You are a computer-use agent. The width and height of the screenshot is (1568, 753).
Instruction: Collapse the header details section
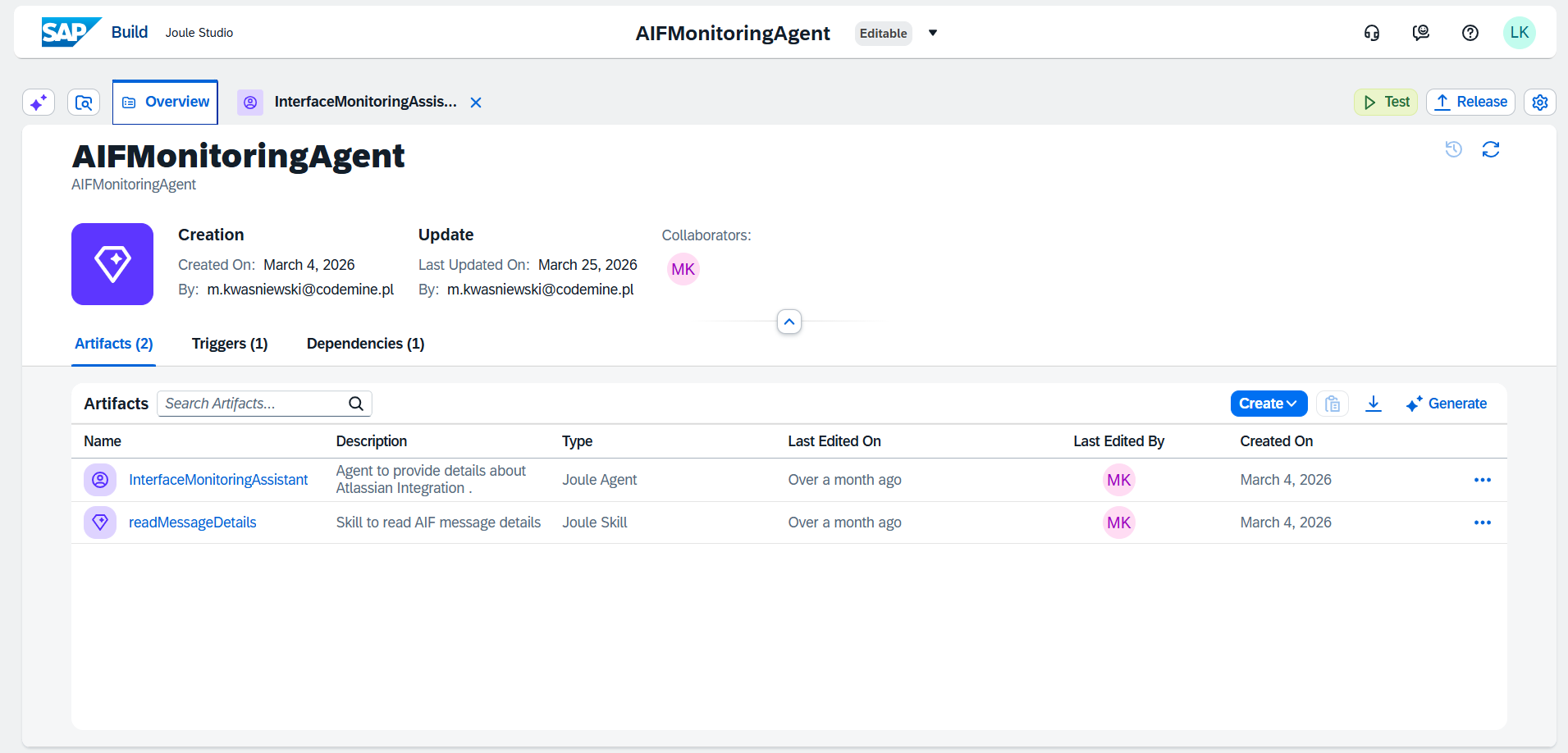click(789, 322)
